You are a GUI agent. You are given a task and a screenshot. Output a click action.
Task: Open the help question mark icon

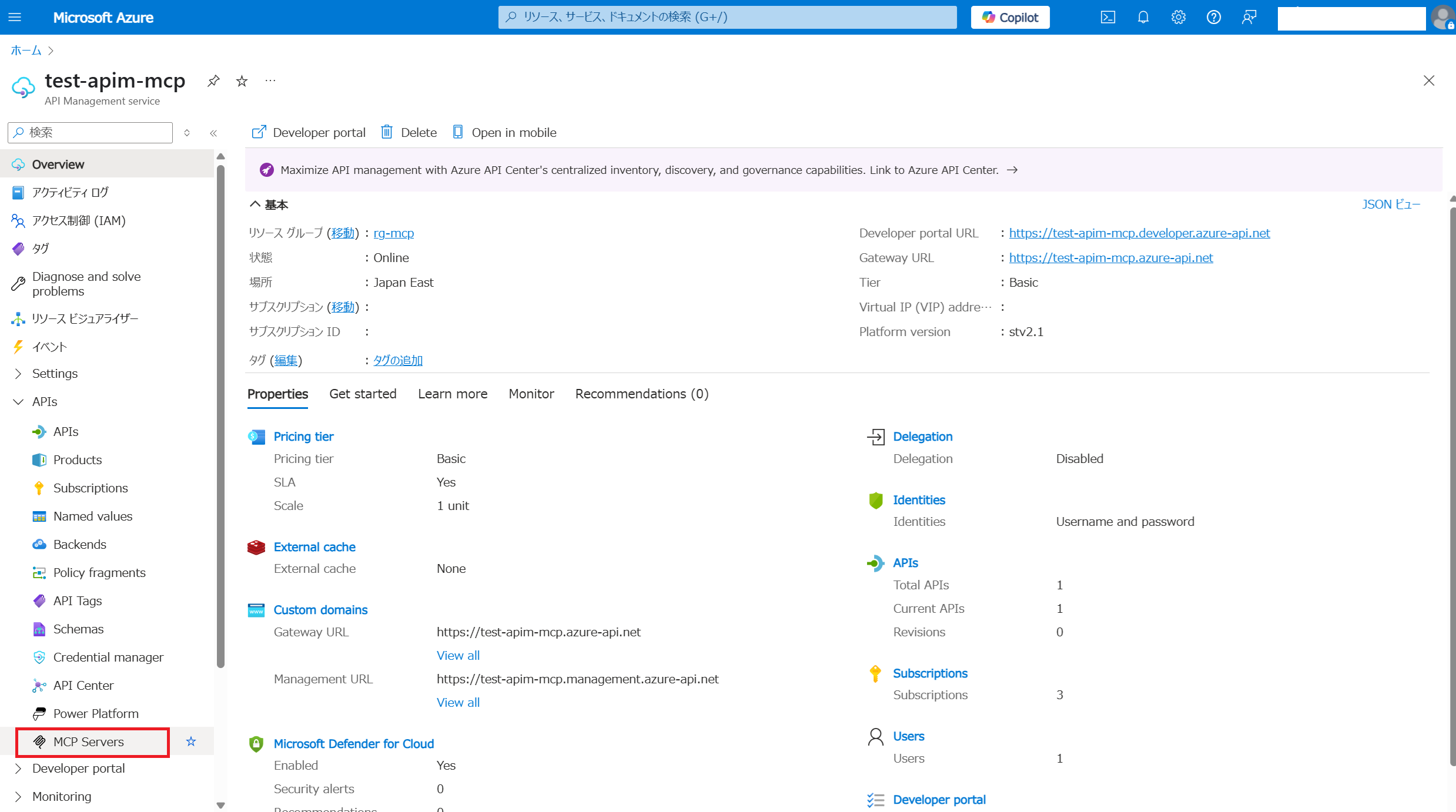(1213, 17)
